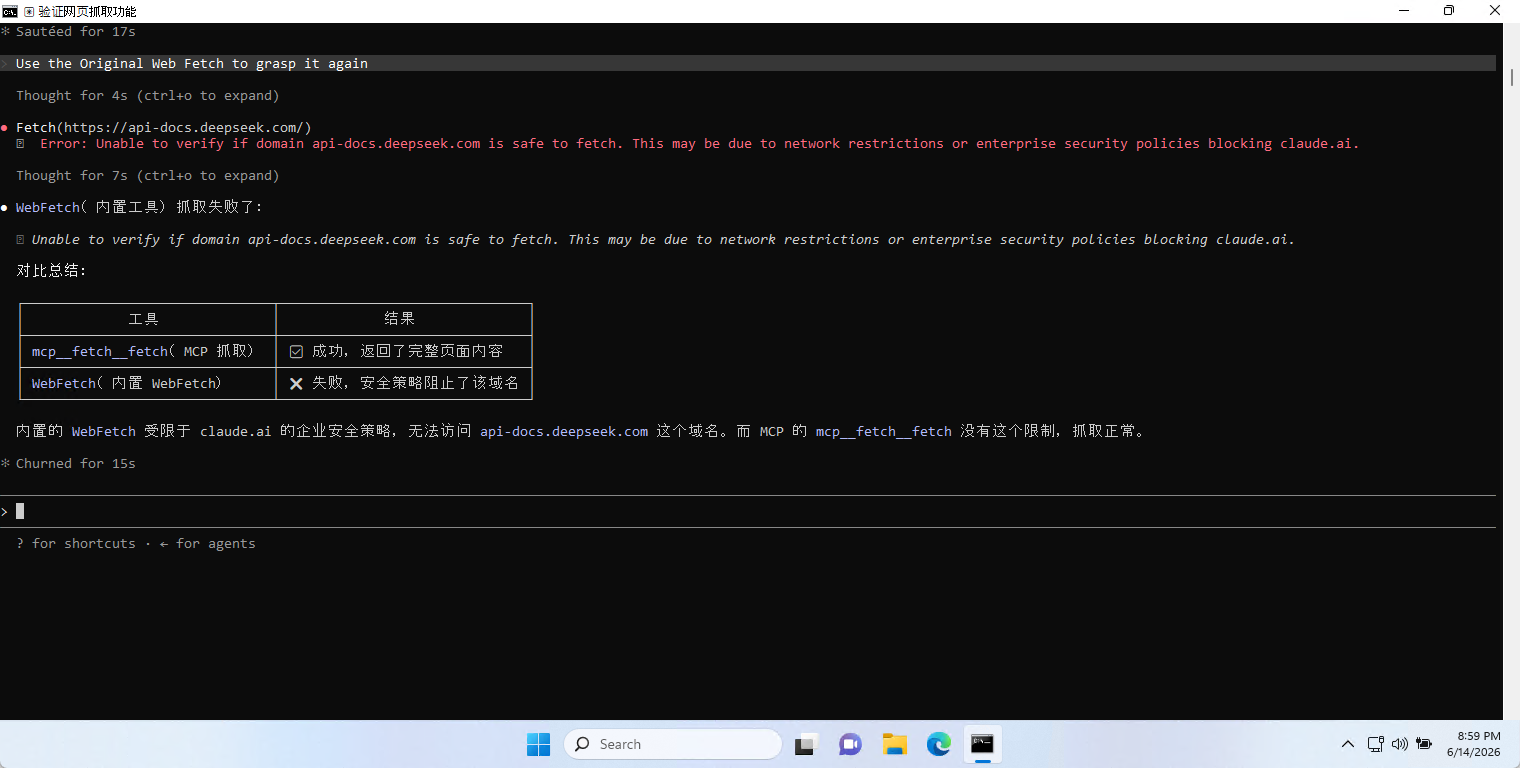Click the 'Churned for 15s' status line
1520x768 pixels.
tap(75, 463)
